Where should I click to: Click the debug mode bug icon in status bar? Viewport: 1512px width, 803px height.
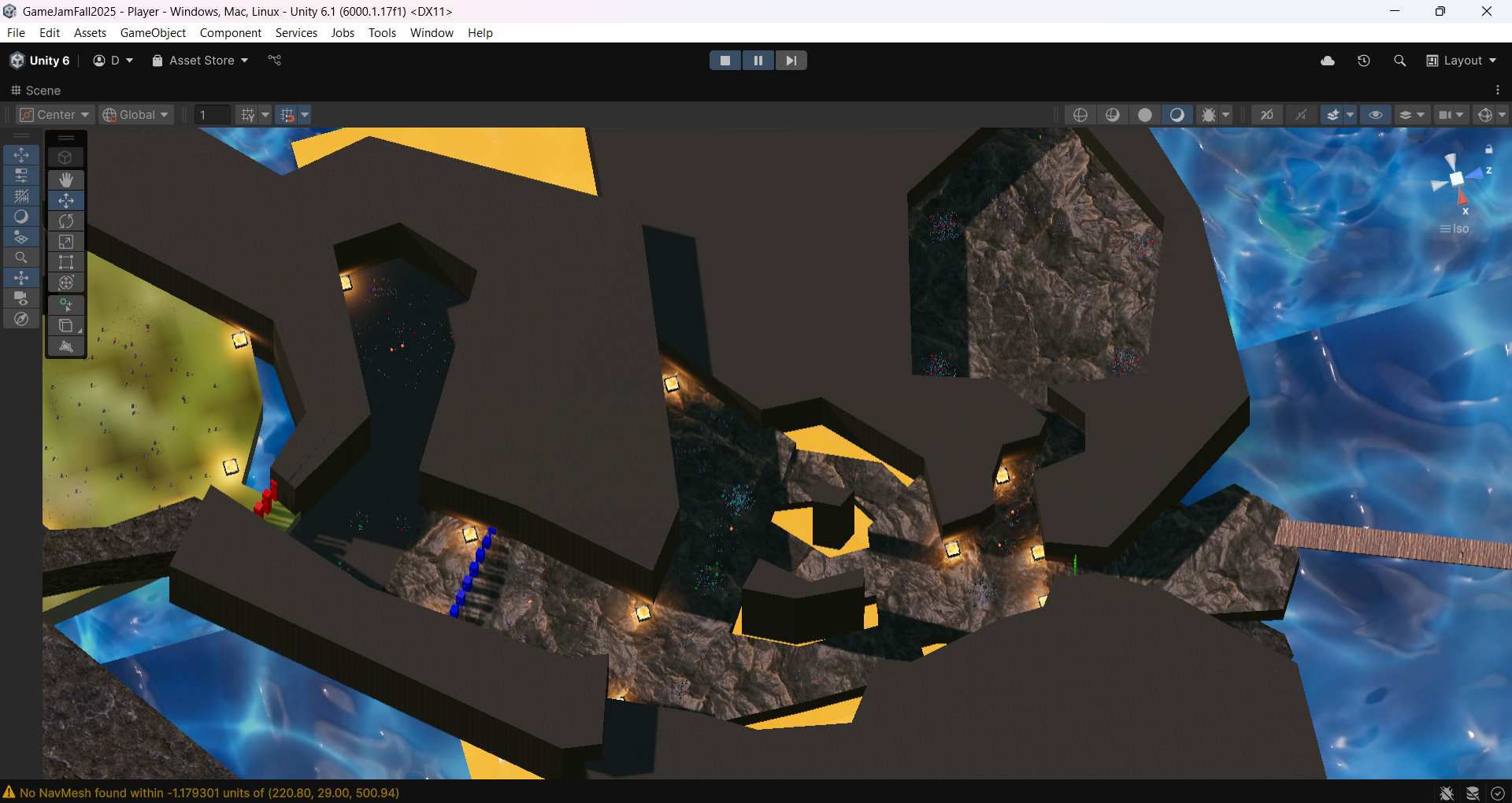point(1447,793)
